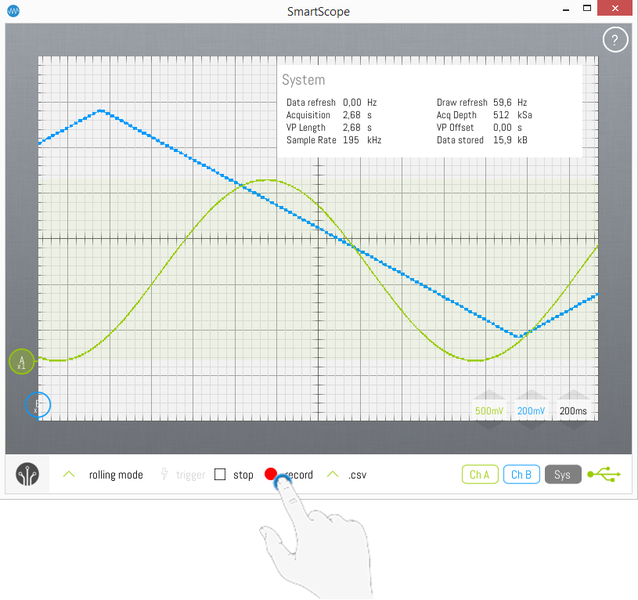Click the USB connection status icon
The height and width of the screenshot is (600, 638).
(x=604, y=474)
